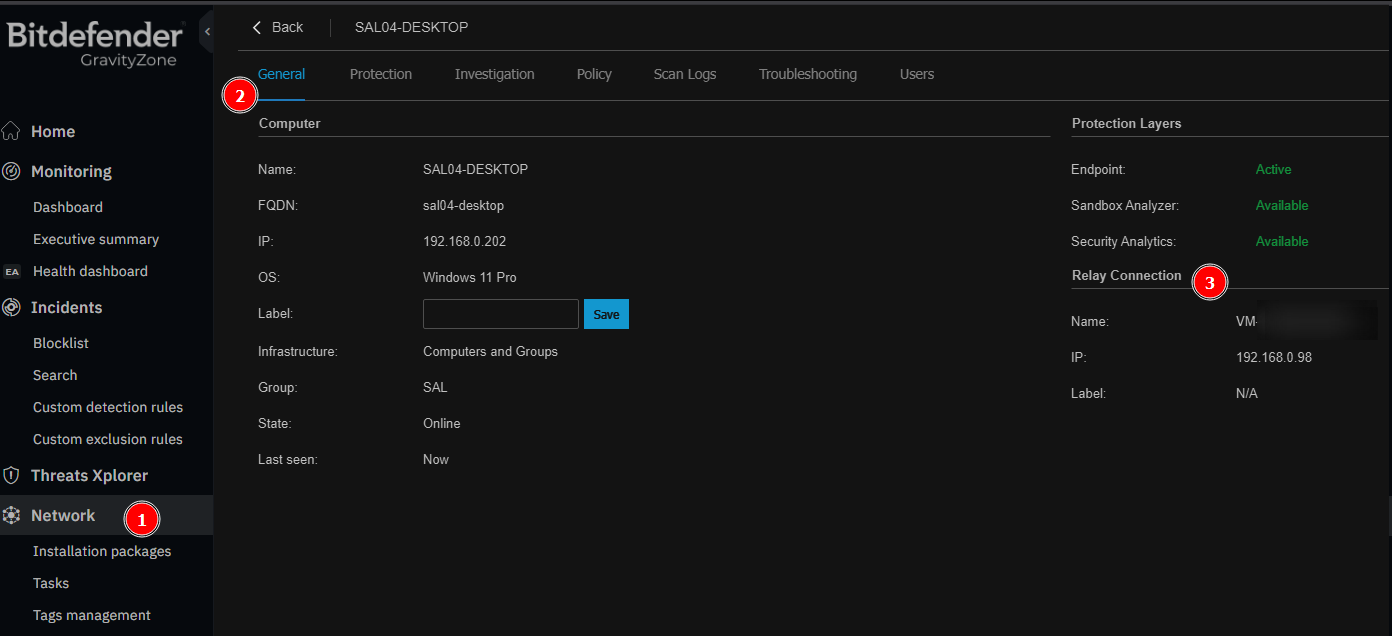Screen dimensions: 1392x636
Task: Open Dashboard under Monitoring
Action: click(68, 207)
